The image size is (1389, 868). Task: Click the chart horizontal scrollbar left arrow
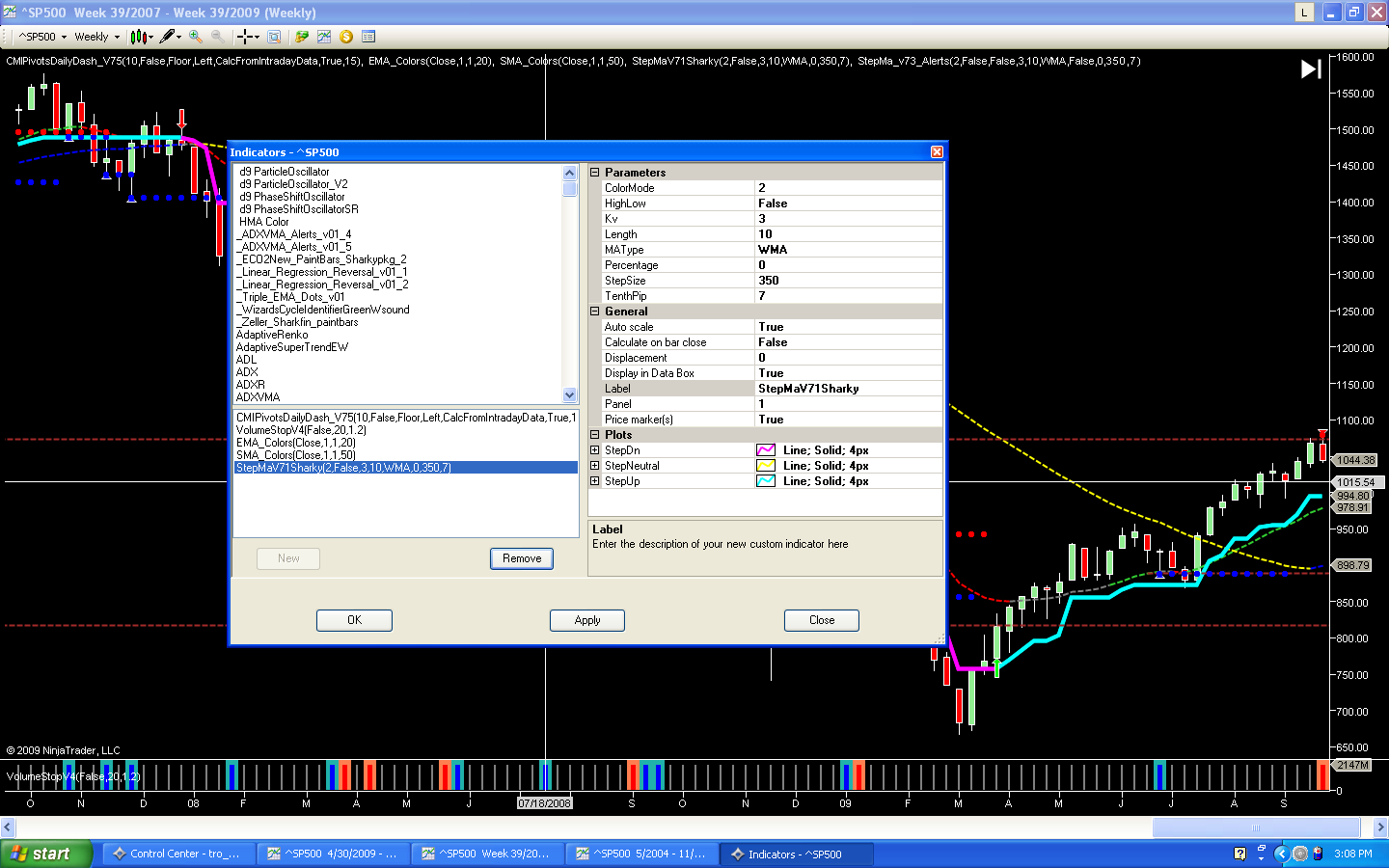tap(8, 827)
